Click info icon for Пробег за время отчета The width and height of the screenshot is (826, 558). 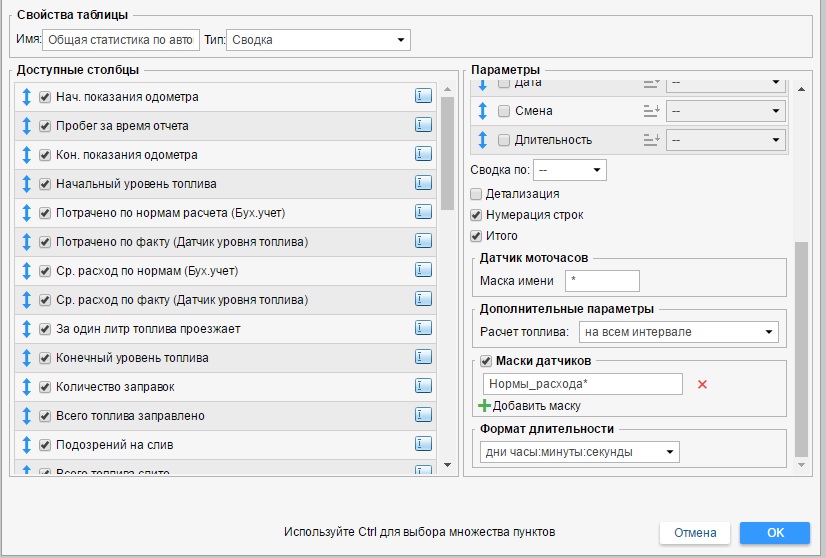point(422,126)
